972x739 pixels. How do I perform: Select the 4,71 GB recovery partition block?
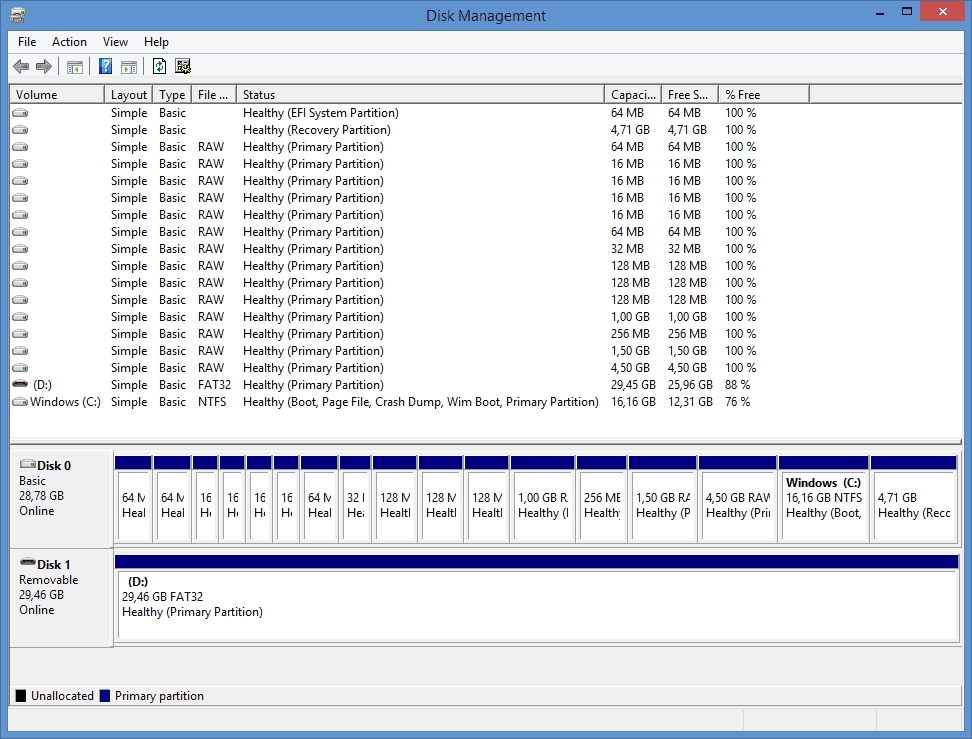[x=914, y=504]
